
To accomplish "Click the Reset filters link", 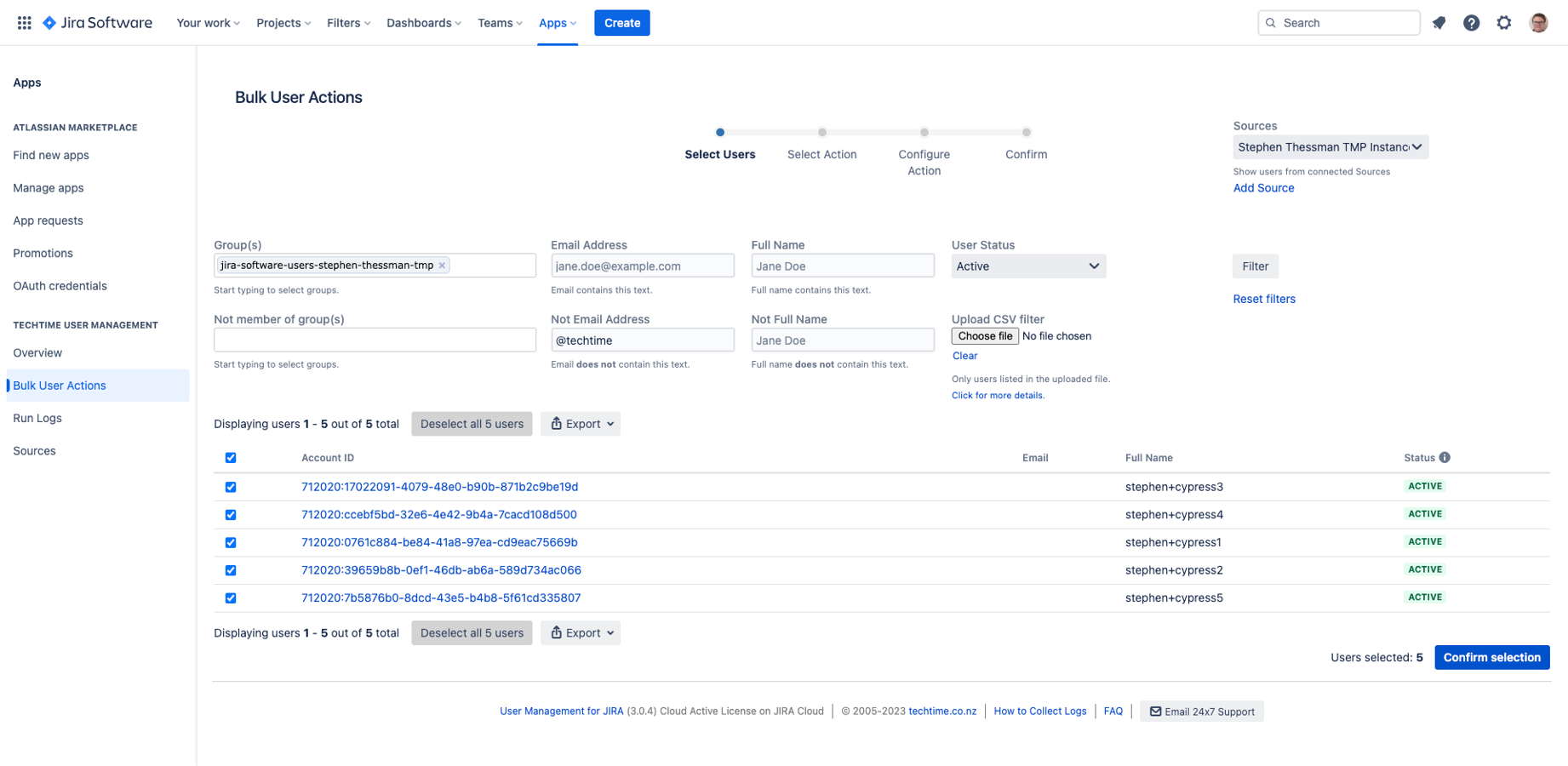I will tap(1263, 299).
